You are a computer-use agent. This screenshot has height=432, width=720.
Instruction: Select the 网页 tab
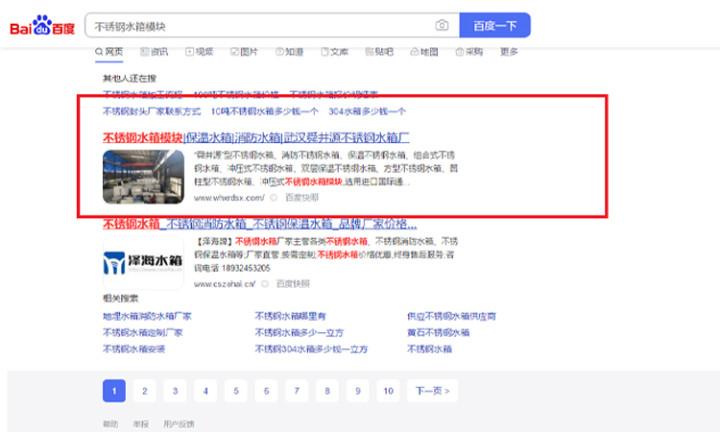coord(109,52)
